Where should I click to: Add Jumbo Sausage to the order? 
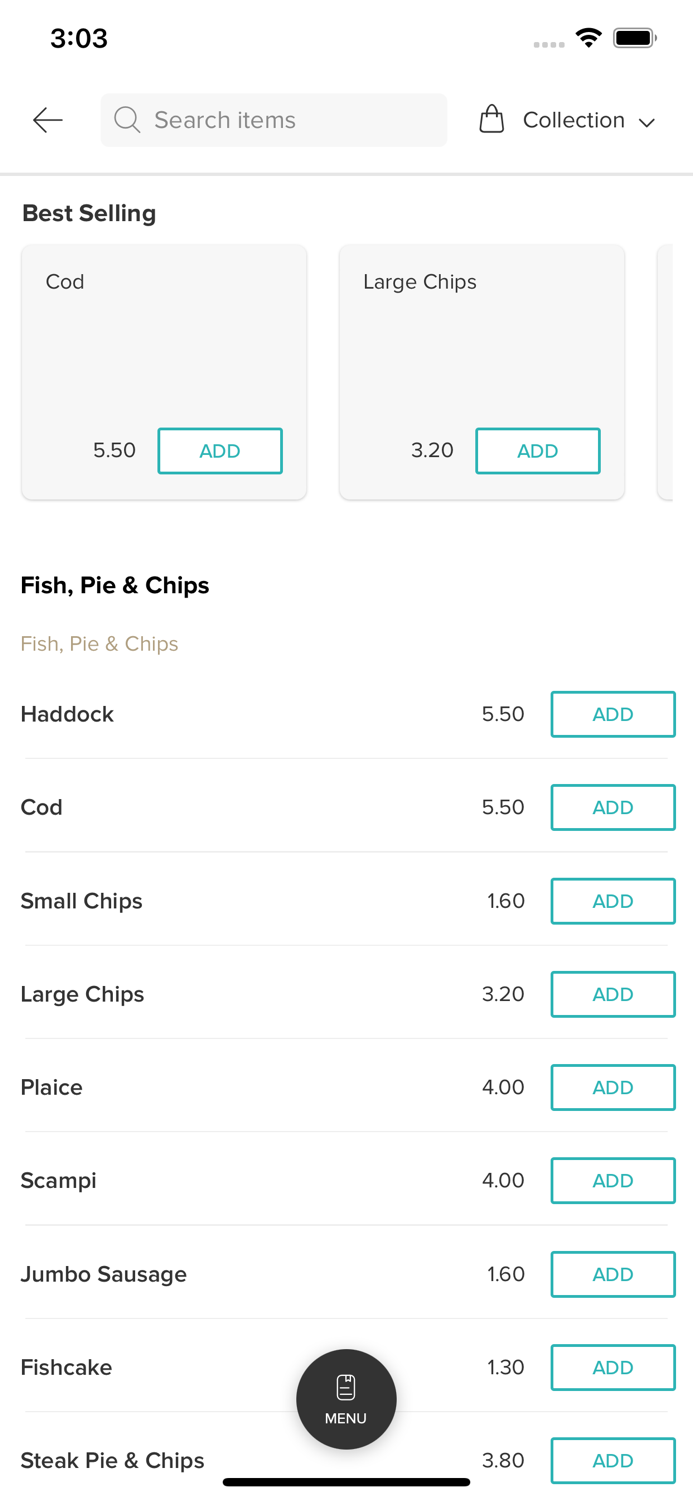(x=613, y=1274)
